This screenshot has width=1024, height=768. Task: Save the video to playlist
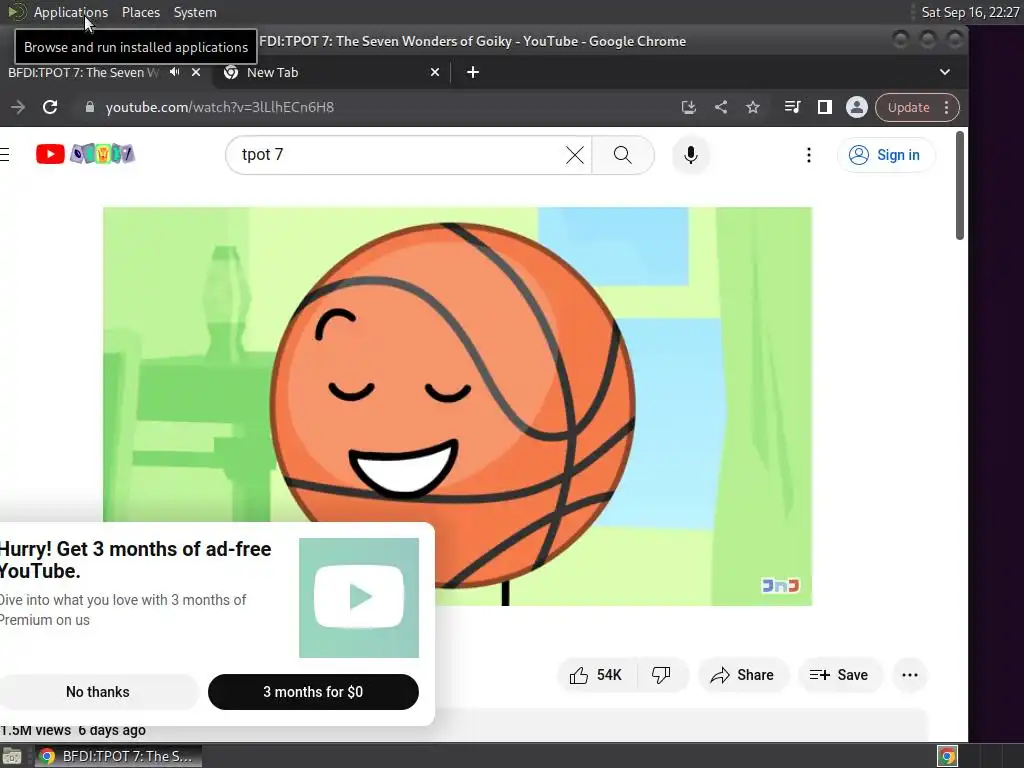coord(839,675)
